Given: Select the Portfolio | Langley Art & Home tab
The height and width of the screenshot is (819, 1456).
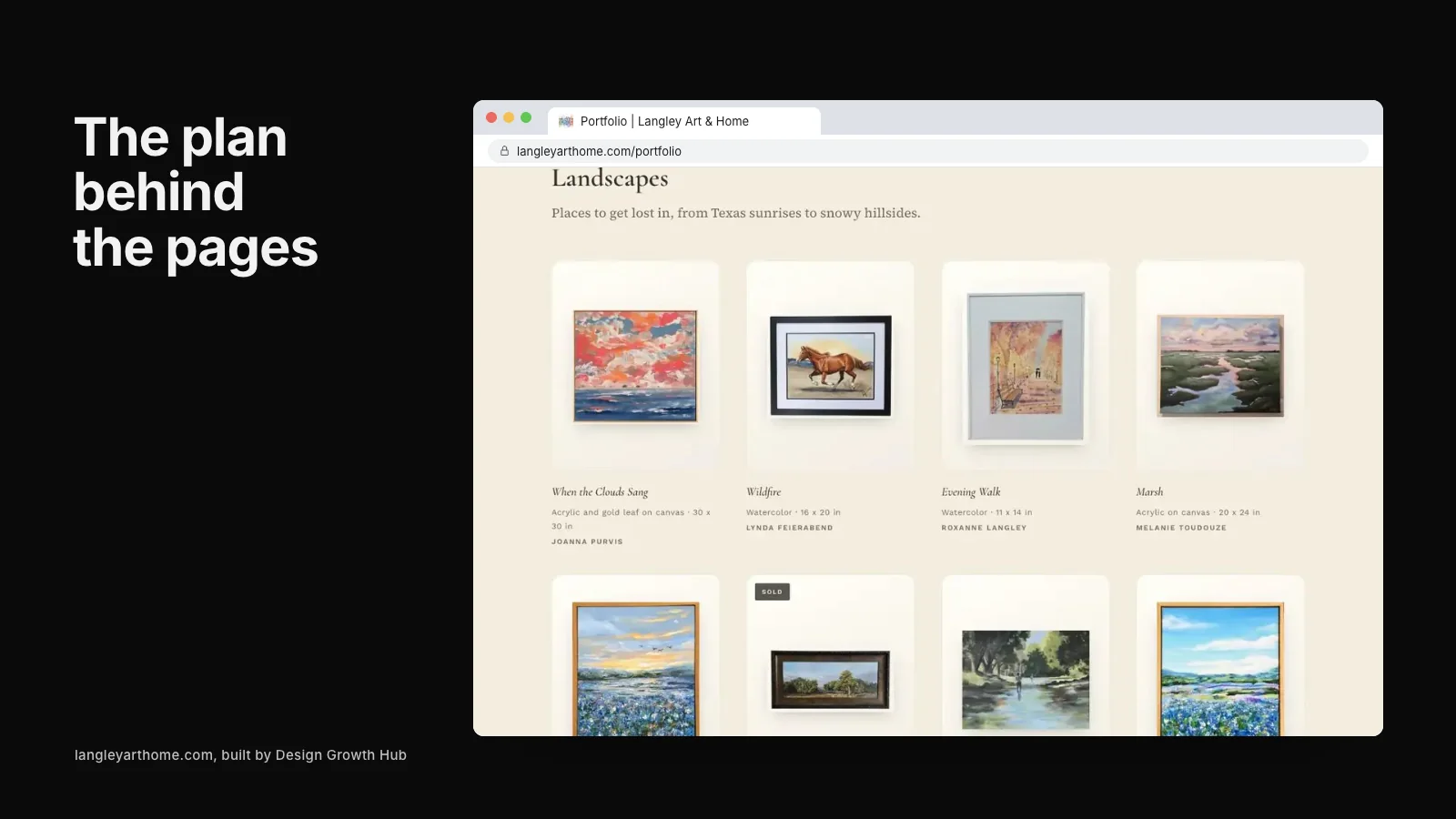Looking at the screenshot, I should pyautogui.click(x=684, y=121).
